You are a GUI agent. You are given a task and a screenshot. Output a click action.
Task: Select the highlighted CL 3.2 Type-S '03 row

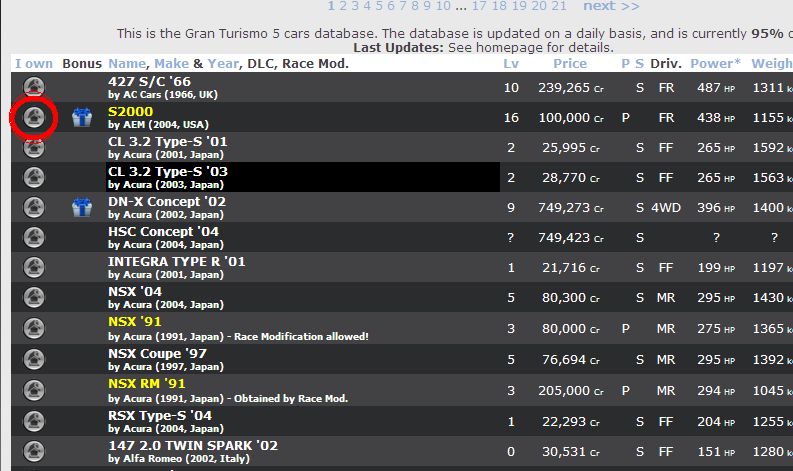coord(303,177)
